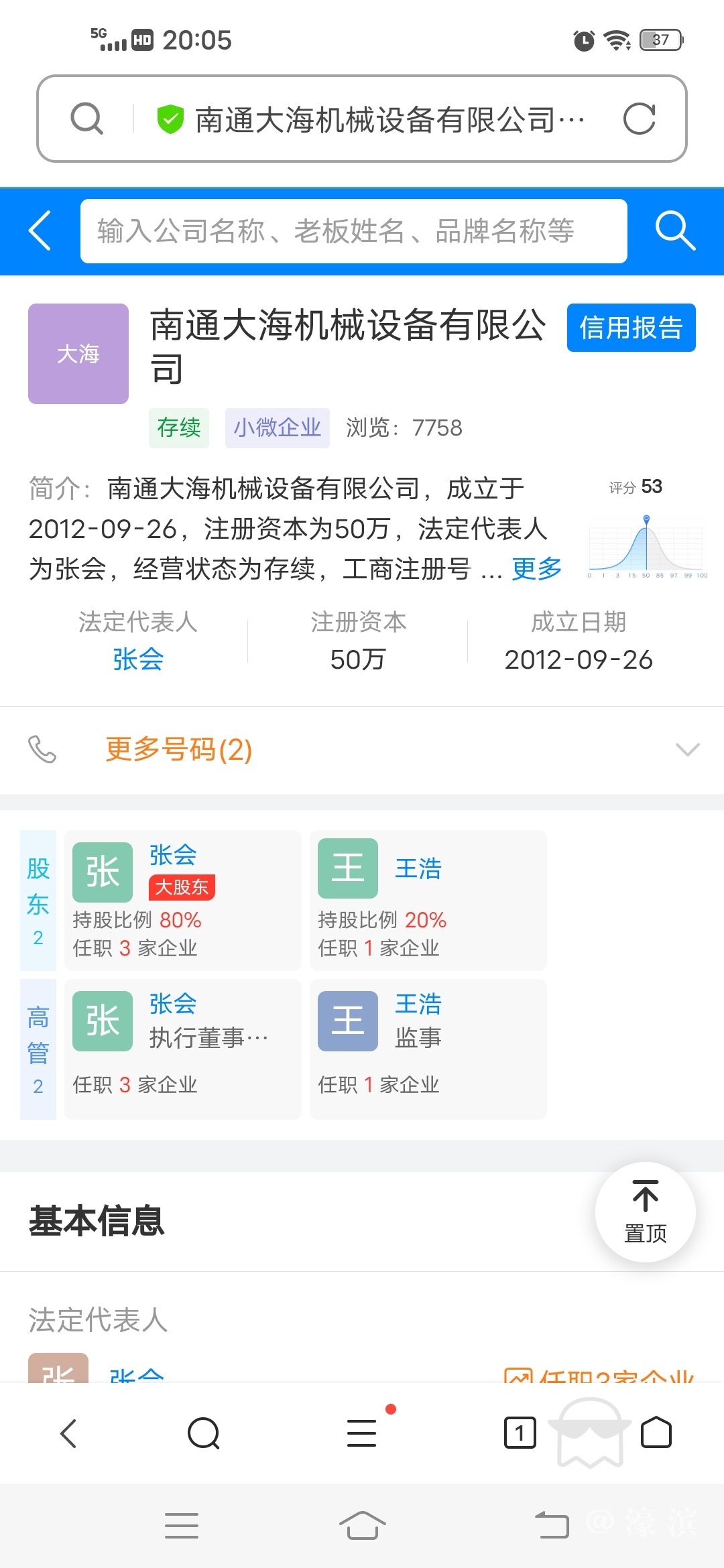Tap the blue header back arrow
Image resolution: width=724 pixels, height=1568 pixels.
pyautogui.click(x=40, y=231)
